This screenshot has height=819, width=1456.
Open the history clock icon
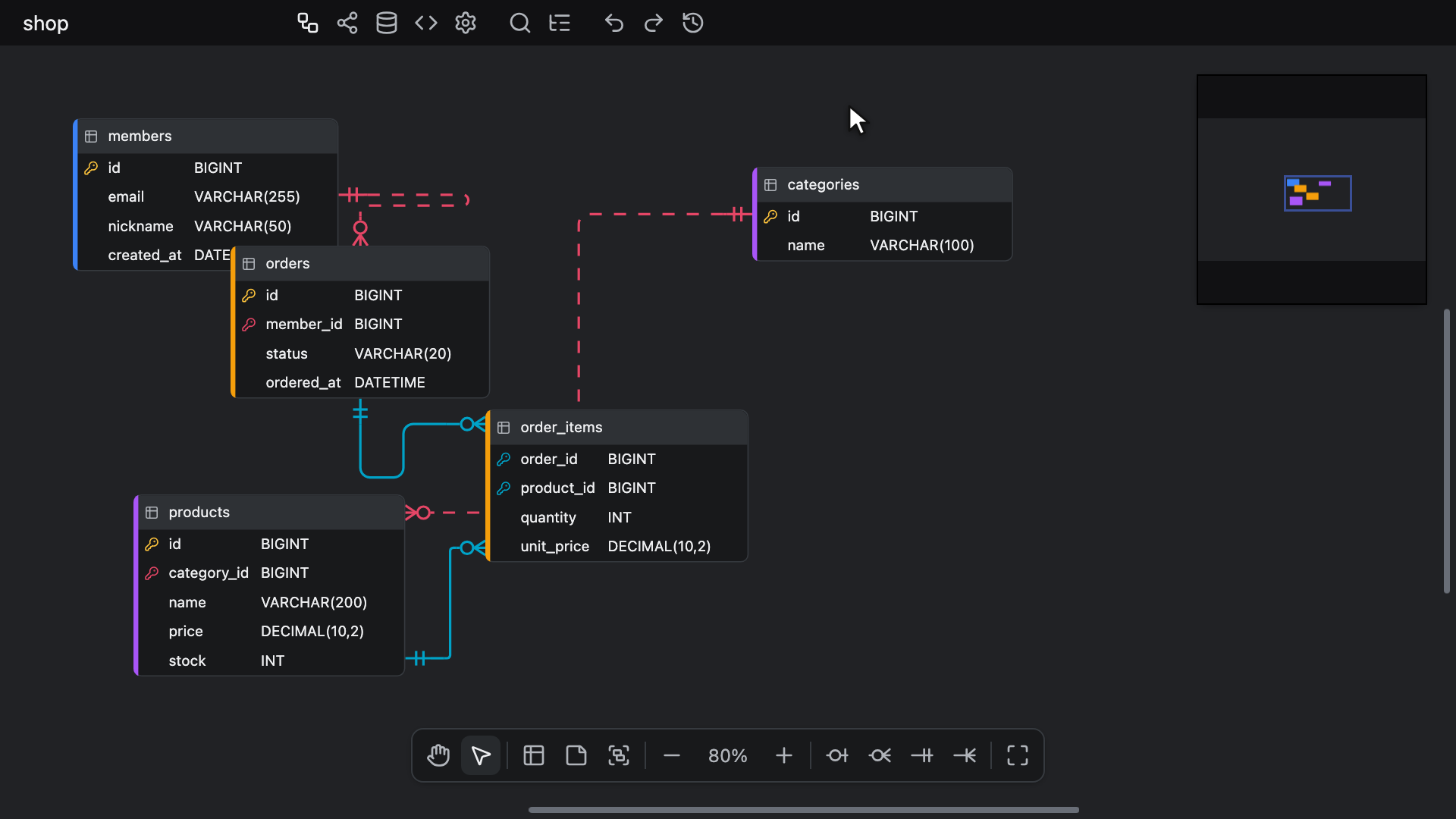click(x=693, y=23)
